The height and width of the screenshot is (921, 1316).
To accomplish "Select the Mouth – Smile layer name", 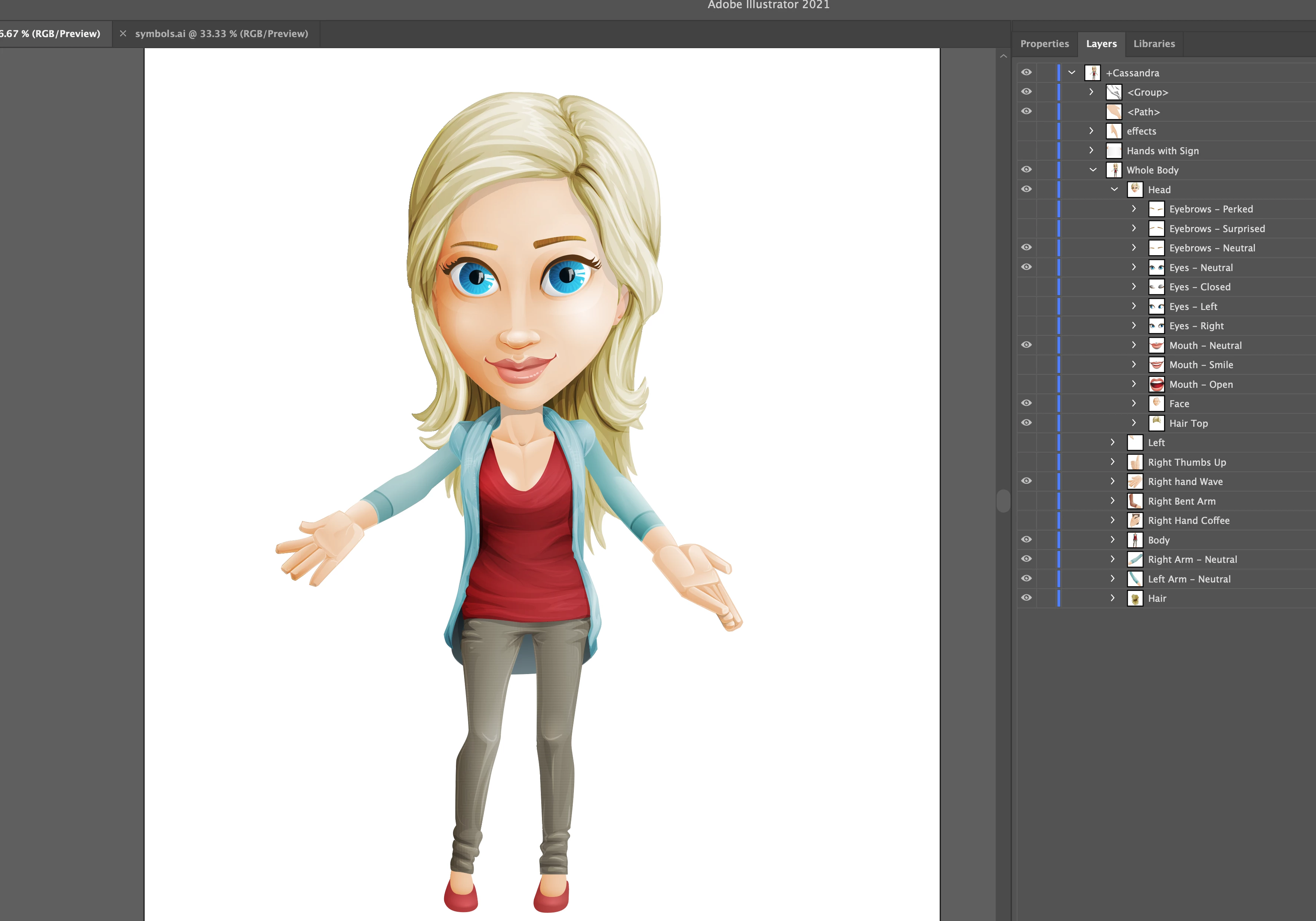I will 1201,365.
